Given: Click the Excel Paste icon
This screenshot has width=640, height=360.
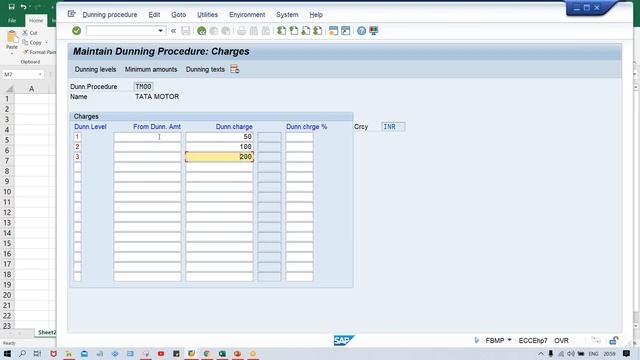Looking at the screenshot, I should click(x=12, y=37).
